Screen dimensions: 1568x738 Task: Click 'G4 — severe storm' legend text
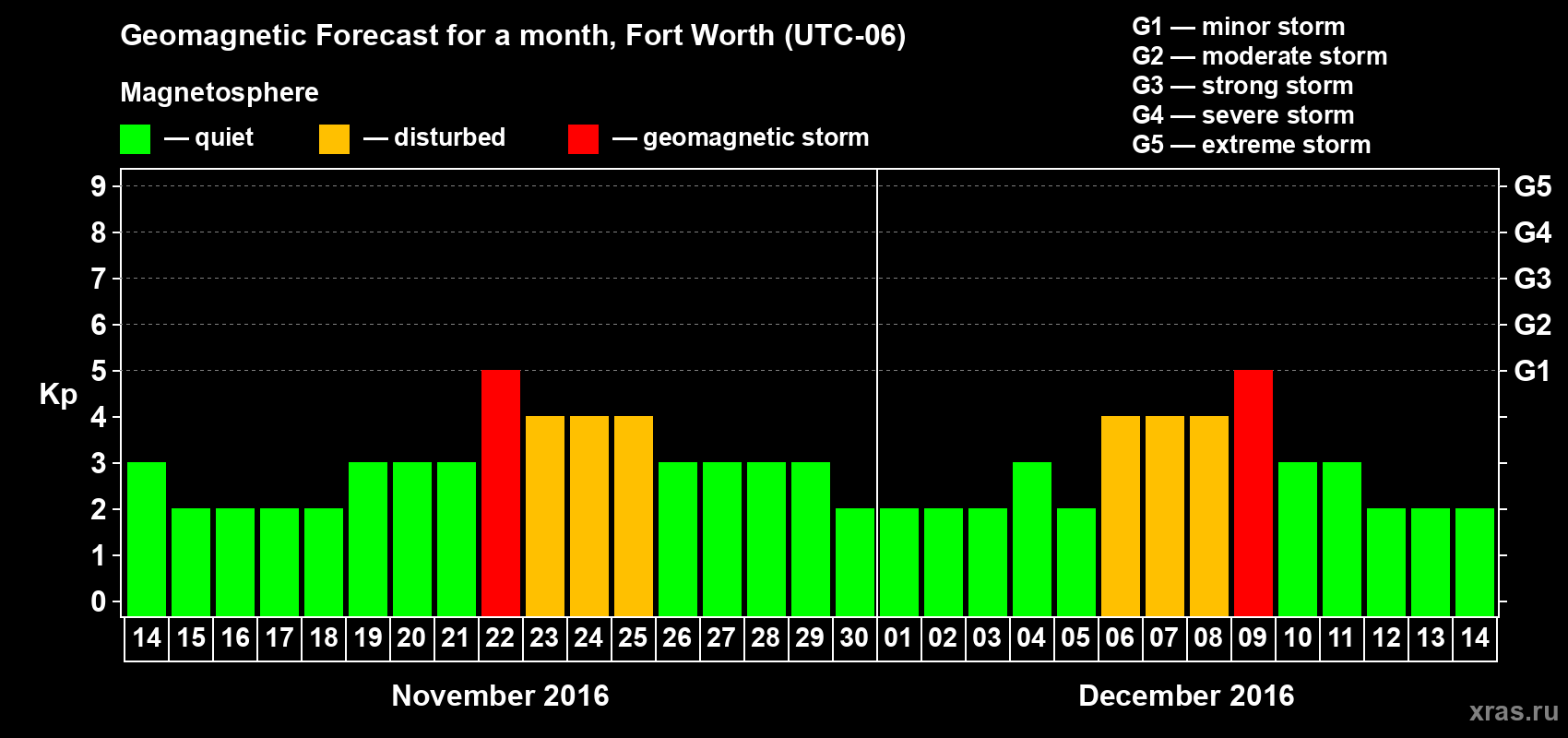pos(1243,115)
